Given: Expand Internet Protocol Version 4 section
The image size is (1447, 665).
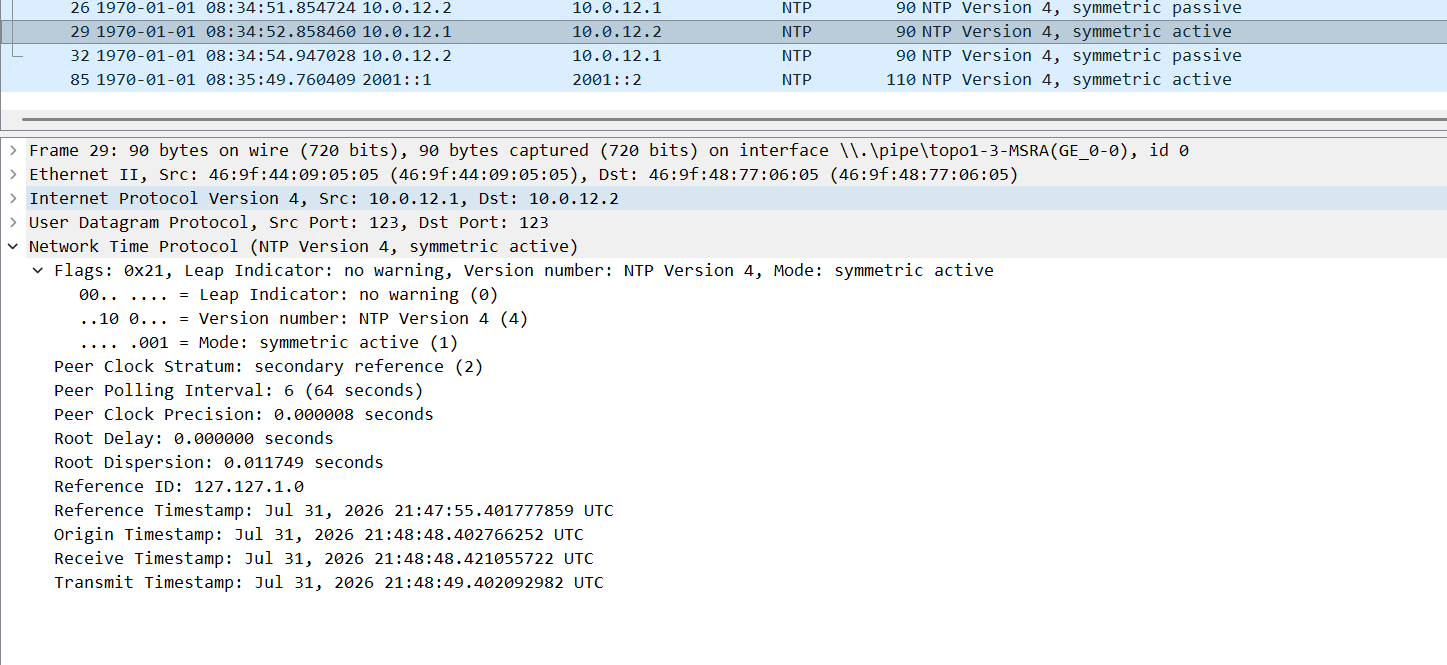Looking at the screenshot, I should tap(13, 199).
